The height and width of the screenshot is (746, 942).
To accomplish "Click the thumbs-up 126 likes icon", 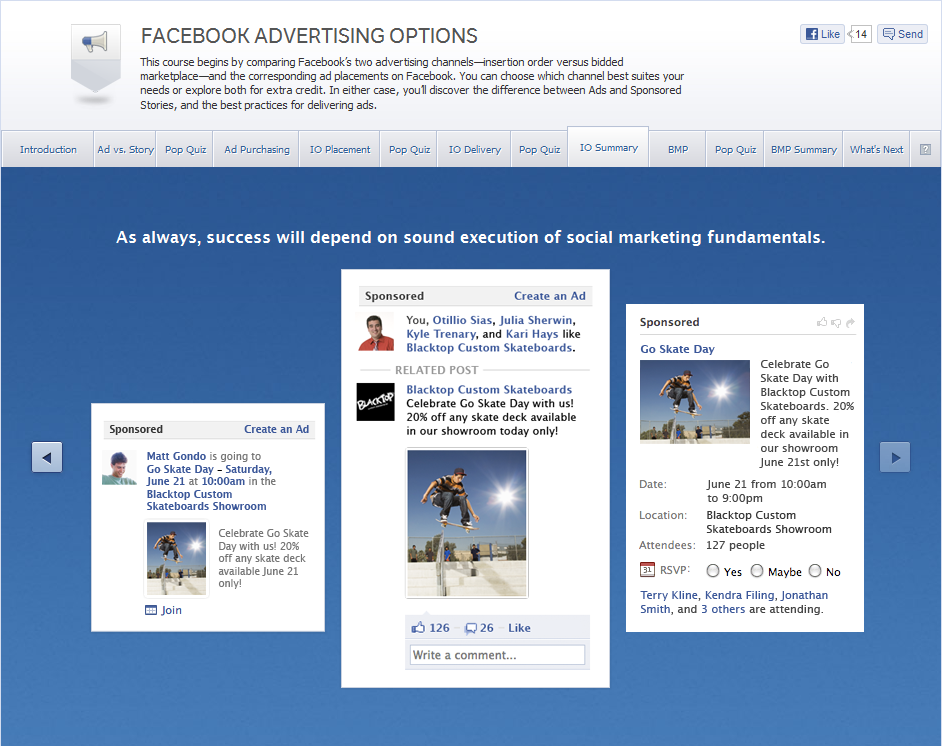I will (x=418, y=628).
